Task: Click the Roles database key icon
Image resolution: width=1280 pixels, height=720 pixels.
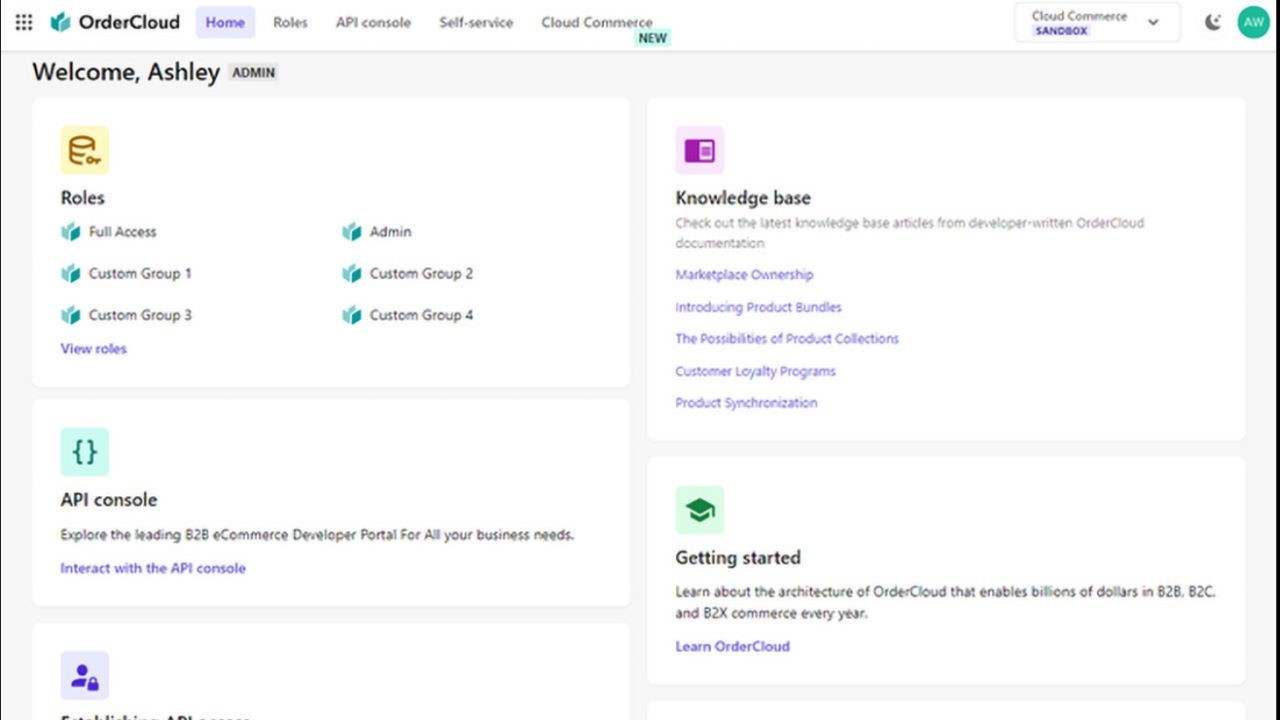Action: (x=84, y=150)
